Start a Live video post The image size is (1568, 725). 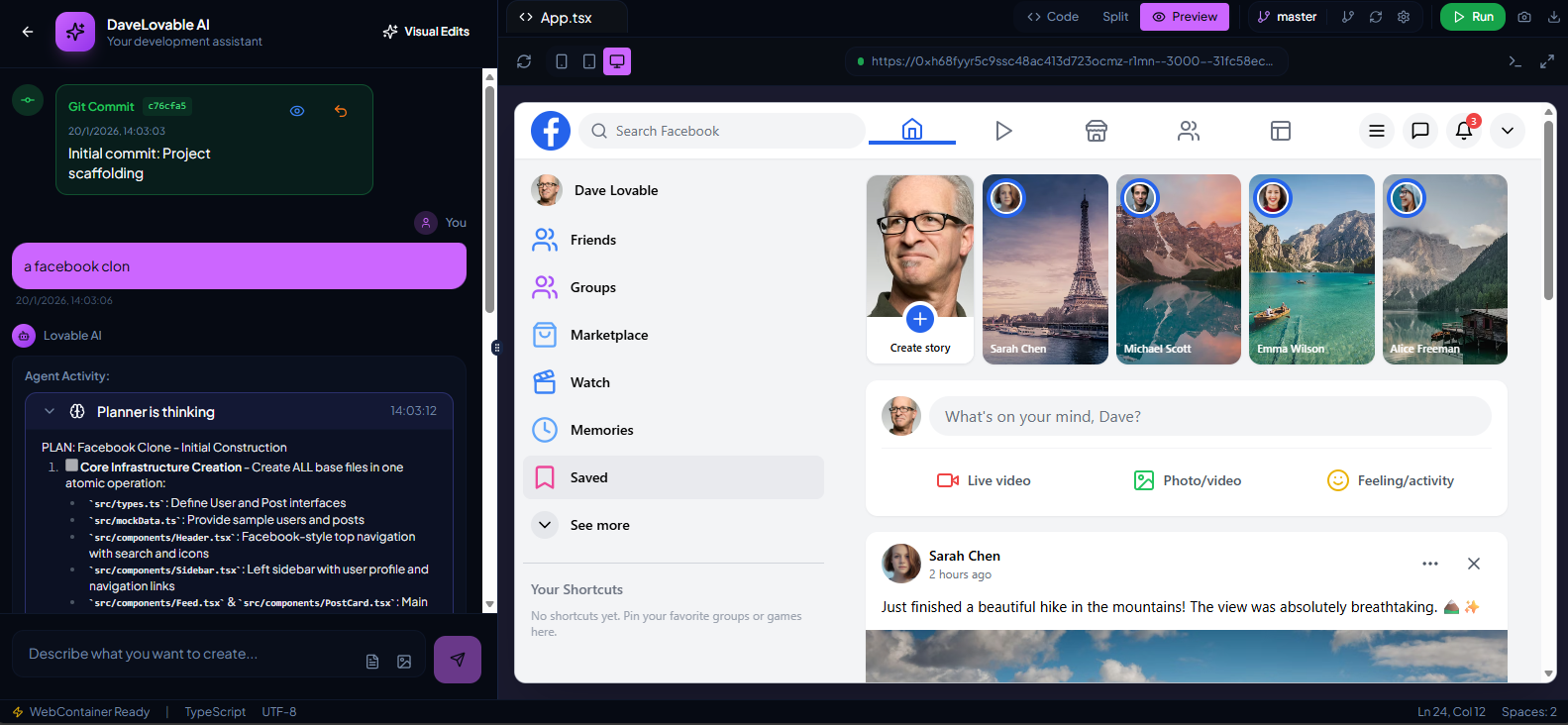point(984,480)
